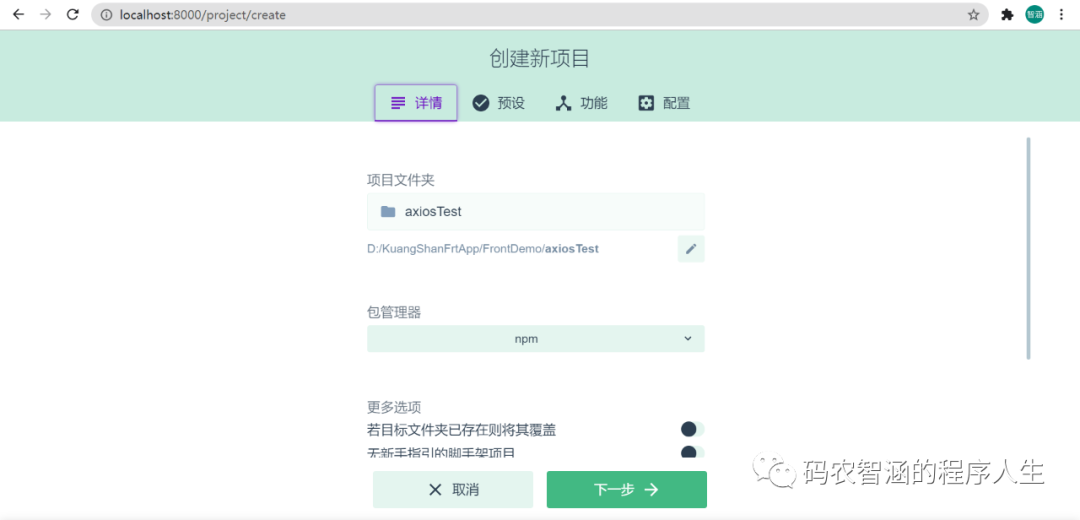Click the 若目标文件夹已存在则将其覆盖 text
The width and height of the screenshot is (1080, 520).
(461, 430)
